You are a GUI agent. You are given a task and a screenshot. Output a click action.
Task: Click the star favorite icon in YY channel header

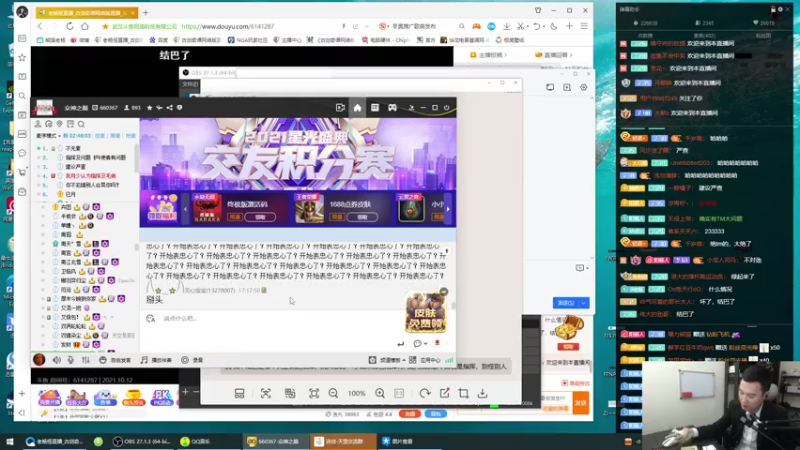tap(149, 108)
